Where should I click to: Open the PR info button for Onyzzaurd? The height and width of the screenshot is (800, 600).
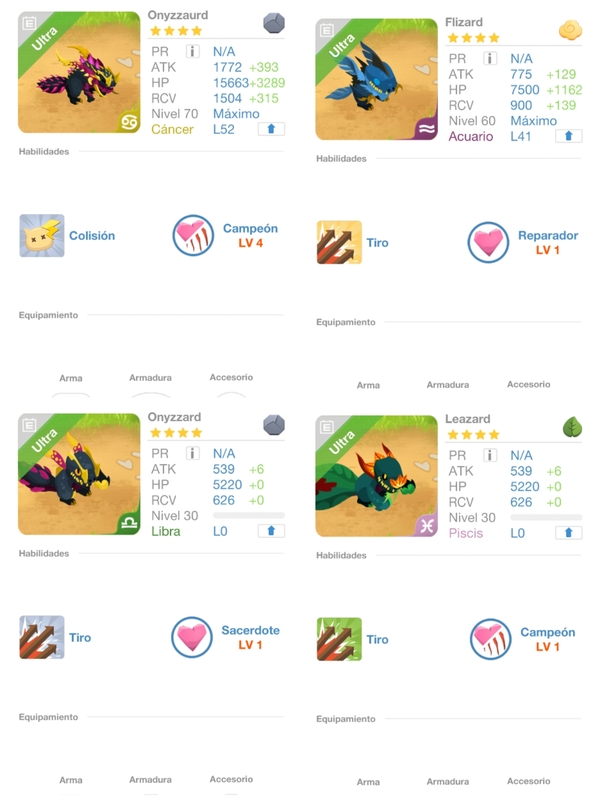(x=192, y=52)
